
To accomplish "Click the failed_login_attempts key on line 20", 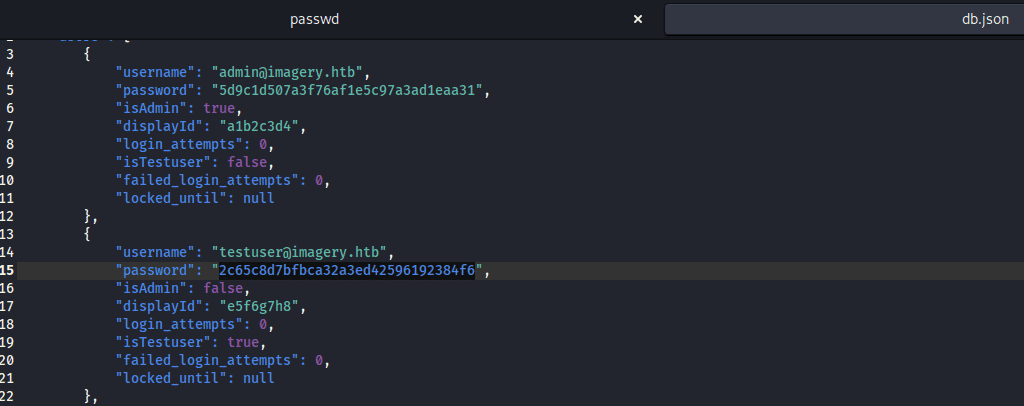I will coord(210,360).
